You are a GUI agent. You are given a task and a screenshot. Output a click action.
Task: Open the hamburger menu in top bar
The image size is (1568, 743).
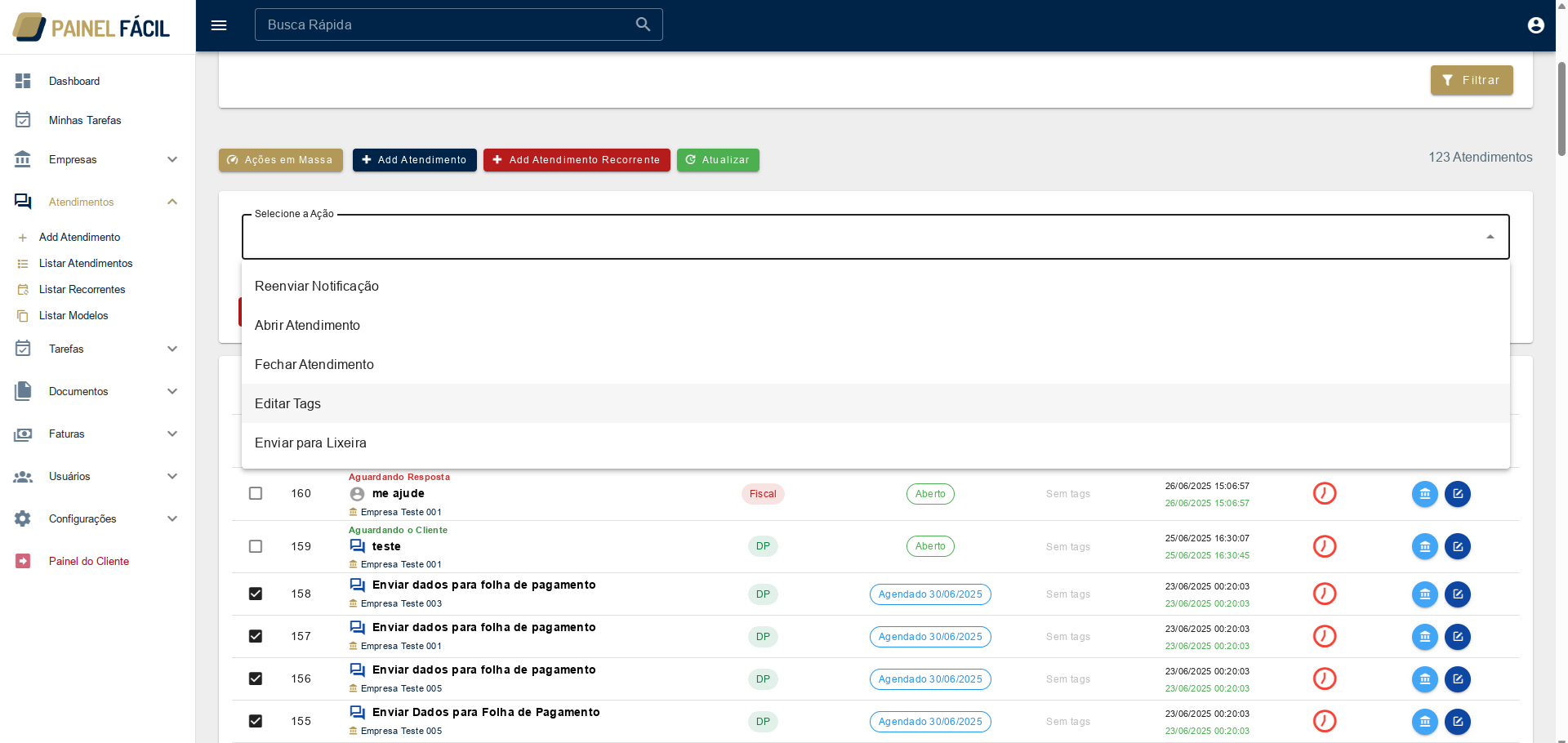click(219, 25)
